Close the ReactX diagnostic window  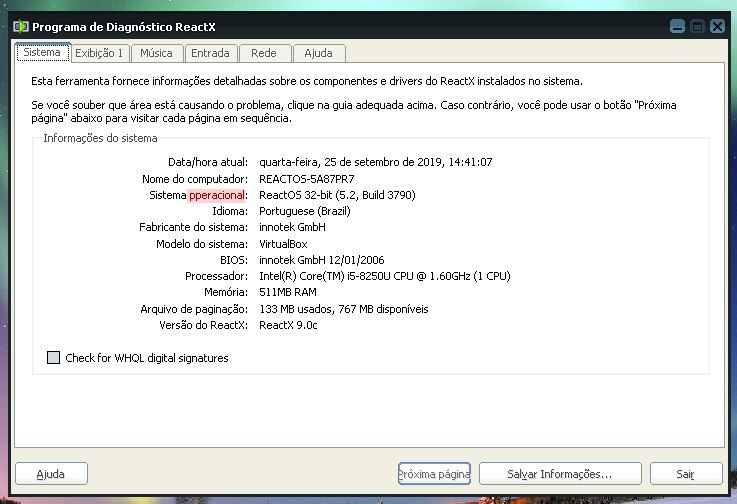click(717, 26)
